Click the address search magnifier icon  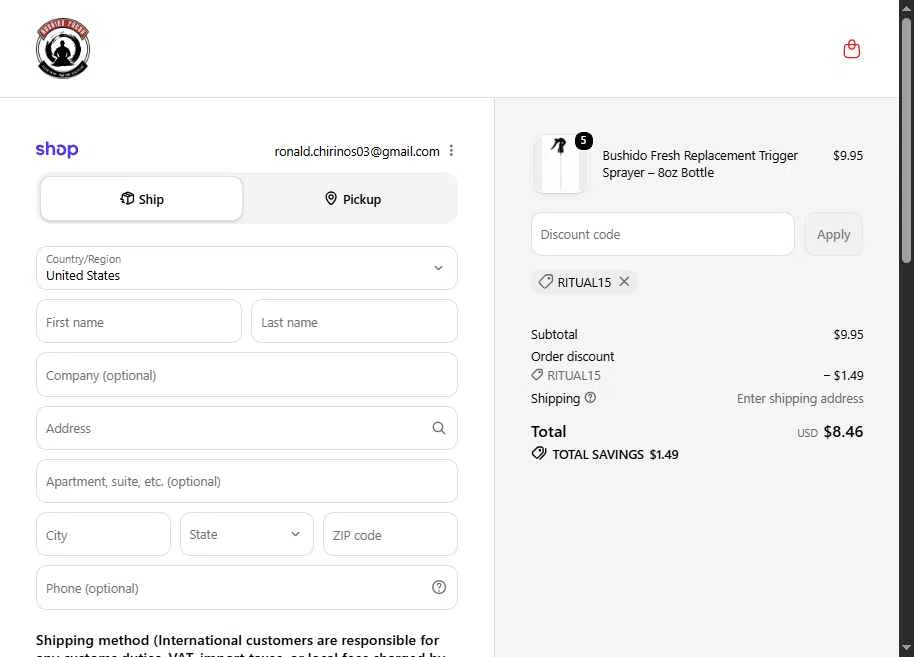click(x=439, y=428)
